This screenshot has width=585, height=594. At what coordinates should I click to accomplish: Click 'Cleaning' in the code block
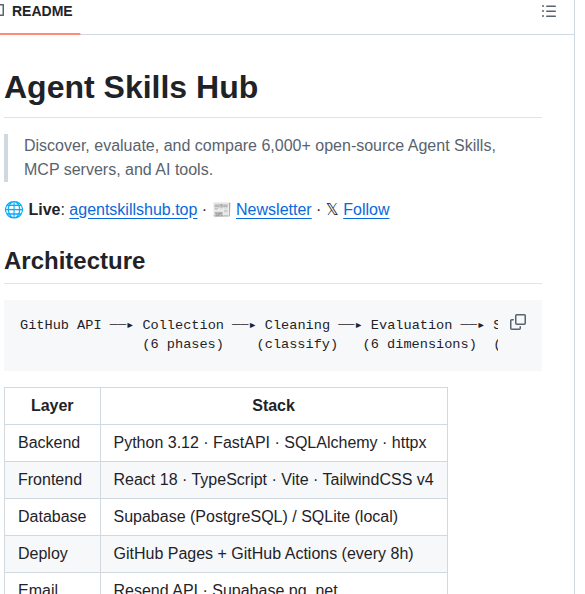297,325
